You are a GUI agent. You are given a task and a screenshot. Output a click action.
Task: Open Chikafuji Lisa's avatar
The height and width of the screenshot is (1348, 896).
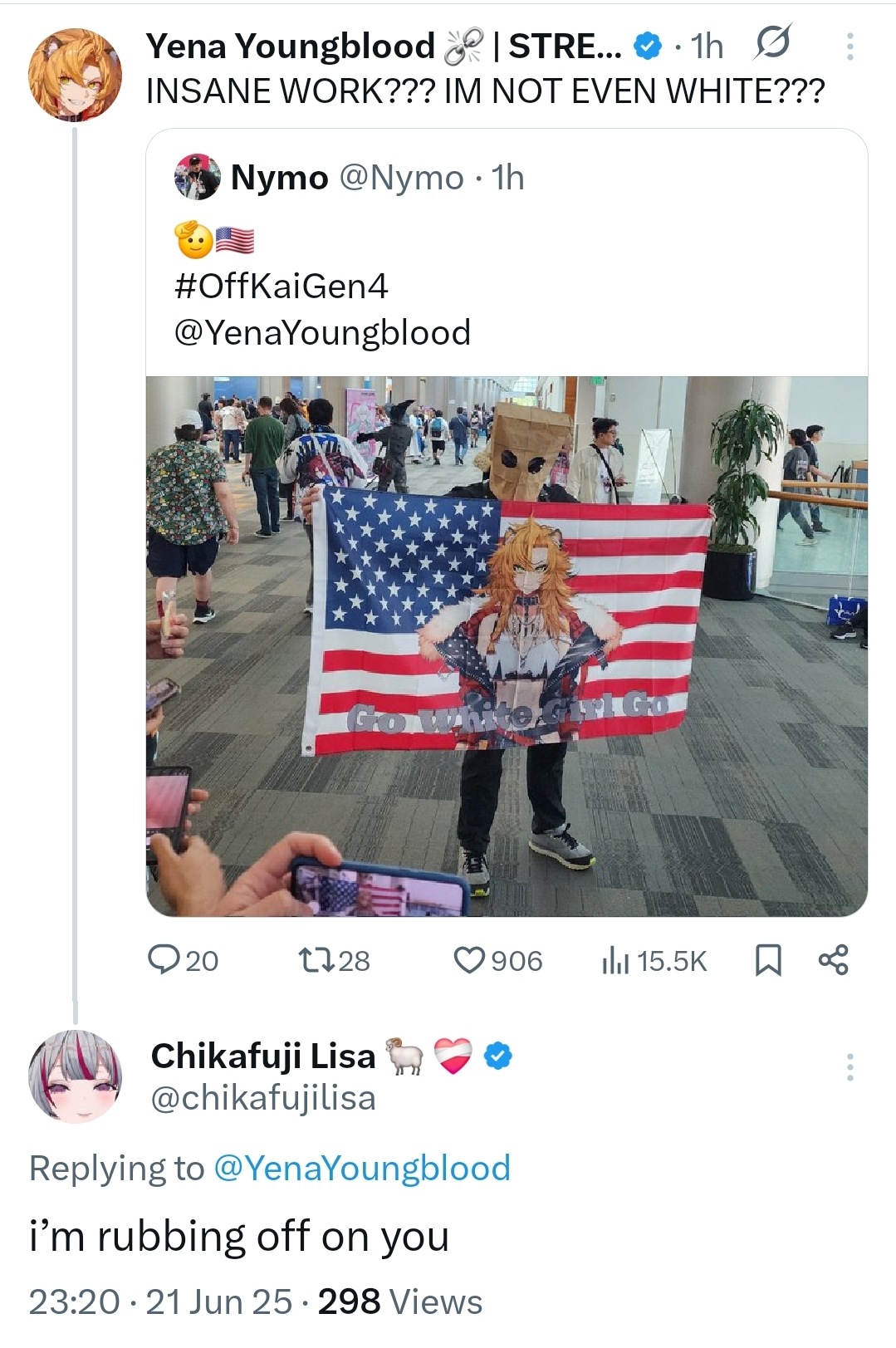[x=75, y=1076]
